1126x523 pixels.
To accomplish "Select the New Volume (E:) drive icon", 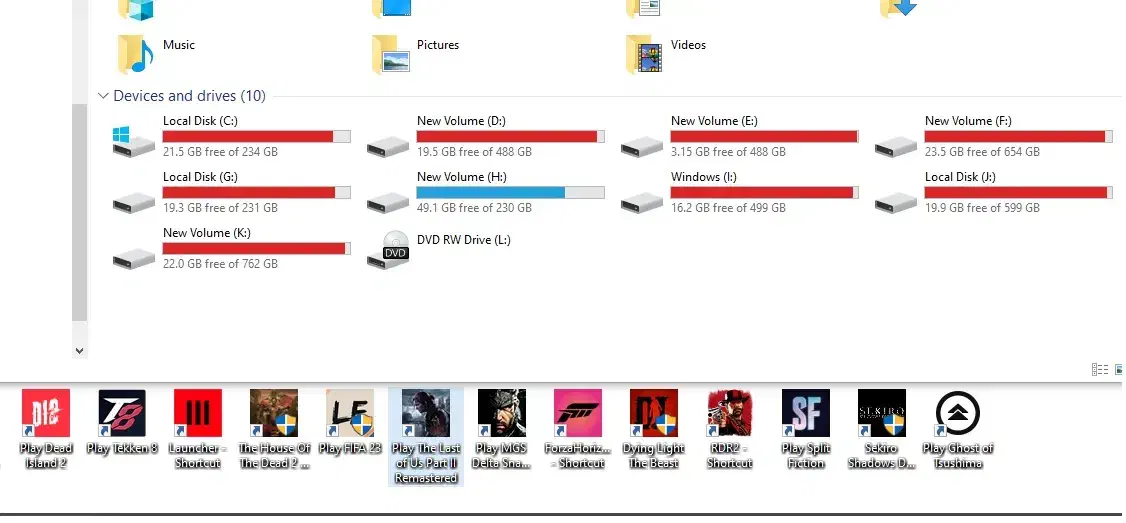I will tap(642, 147).
